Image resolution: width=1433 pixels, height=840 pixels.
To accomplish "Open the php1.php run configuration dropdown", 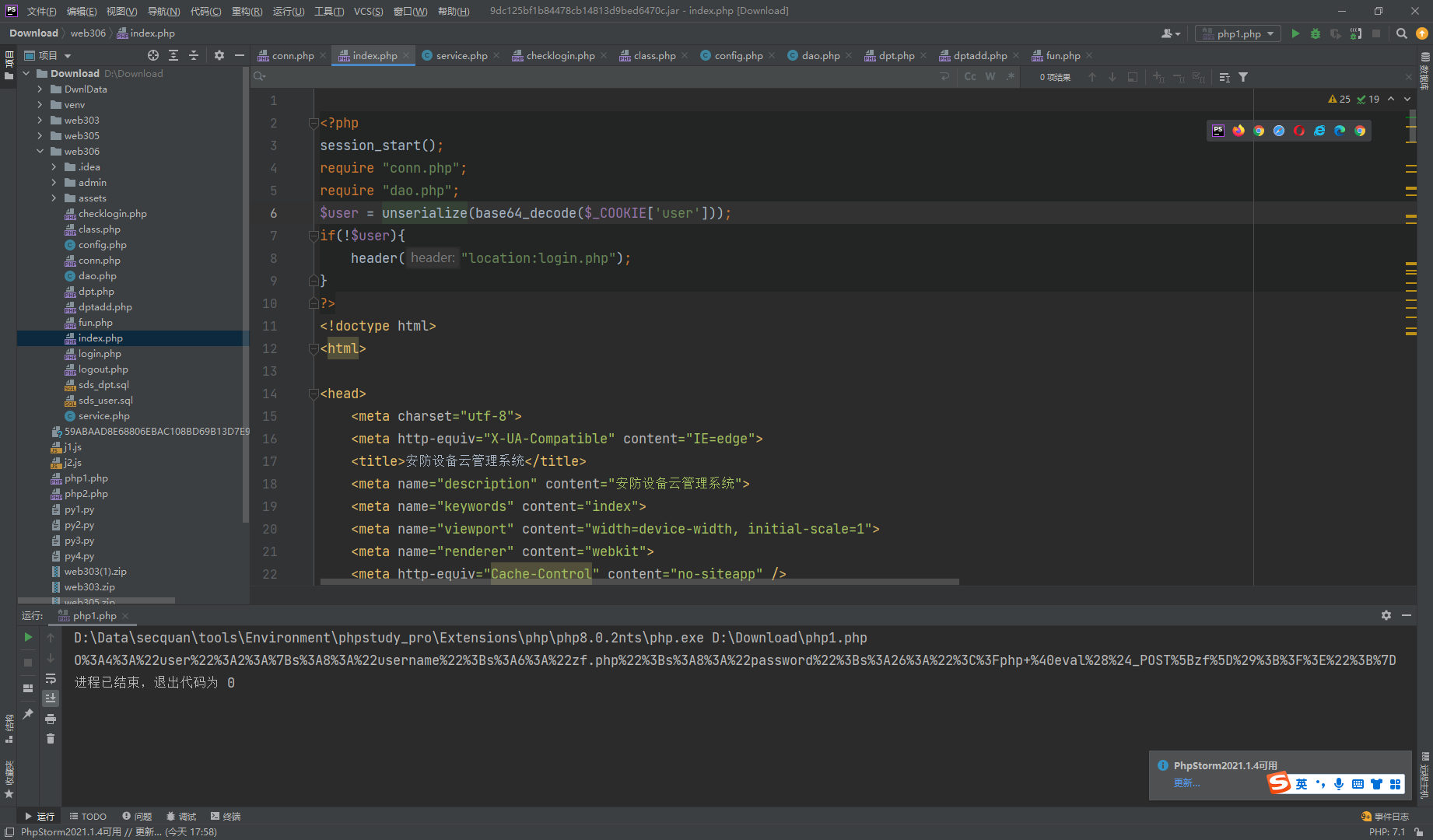I will pyautogui.click(x=1239, y=33).
